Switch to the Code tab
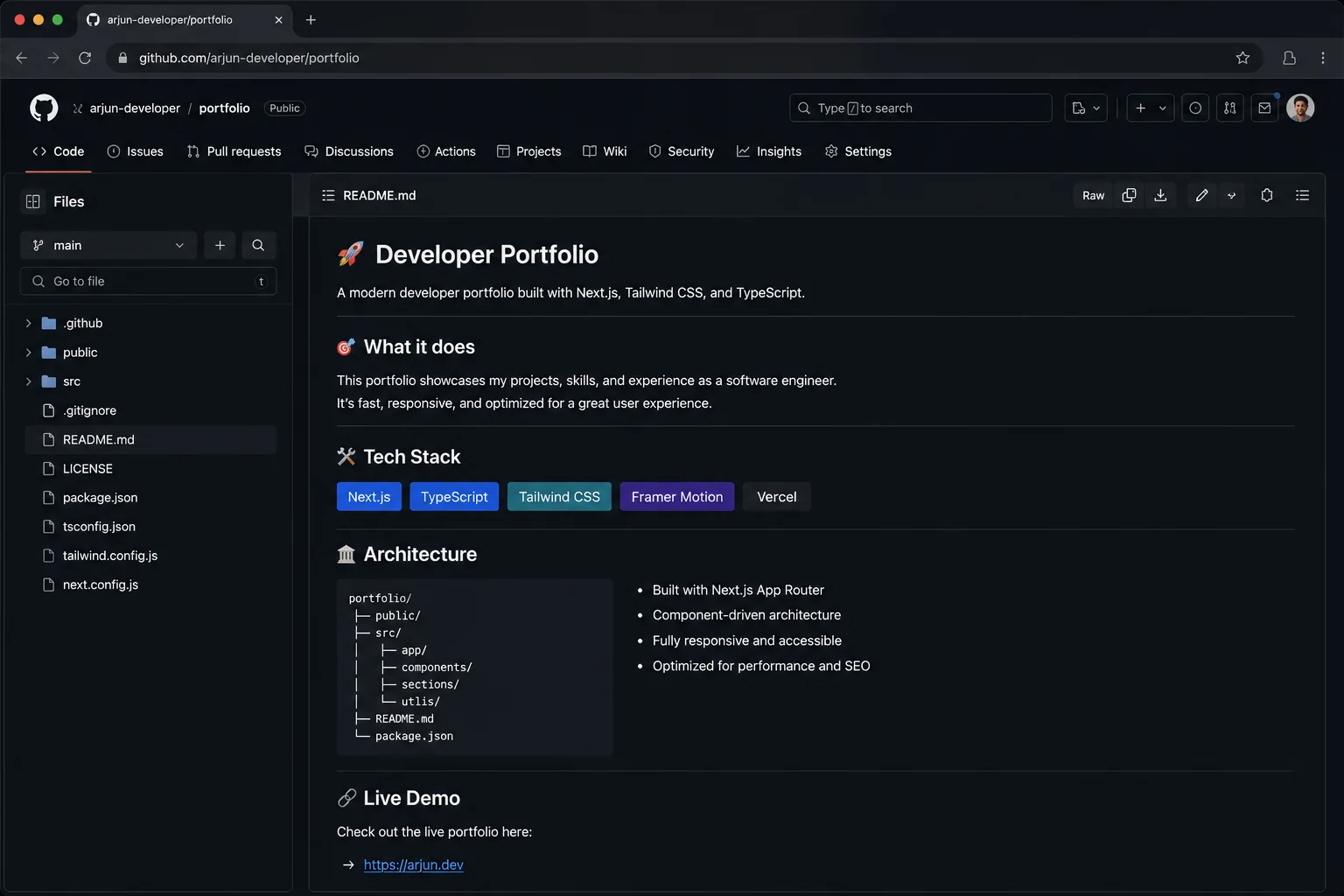Image resolution: width=1344 pixels, height=896 pixels. (59, 151)
